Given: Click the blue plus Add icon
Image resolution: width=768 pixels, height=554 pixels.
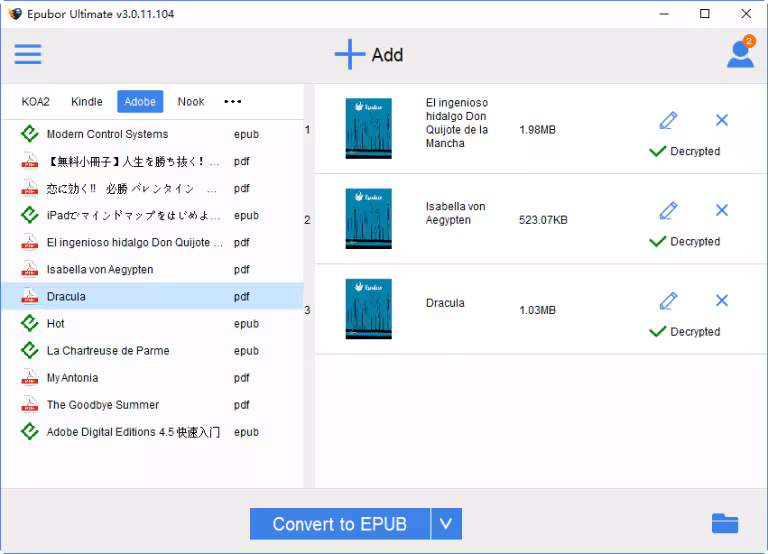Looking at the screenshot, I should [350, 54].
